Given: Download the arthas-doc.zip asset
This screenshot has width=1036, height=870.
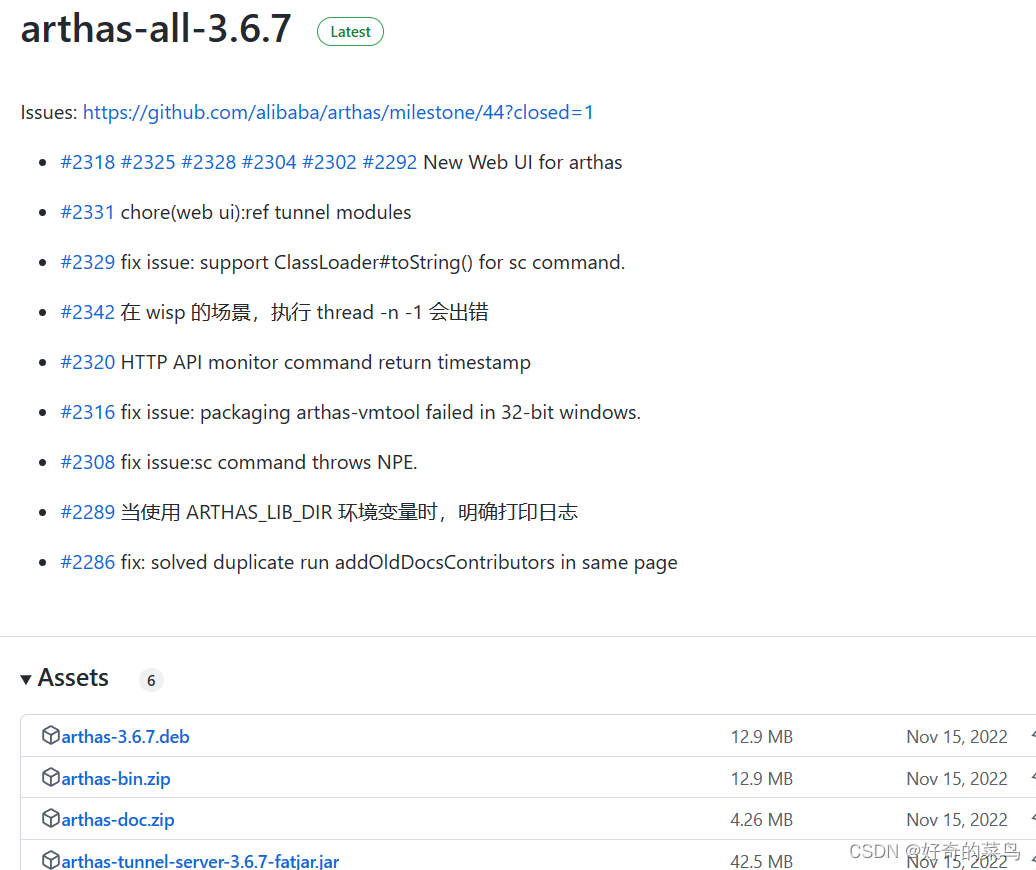Looking at the screenshot, I should click(117, 818).
